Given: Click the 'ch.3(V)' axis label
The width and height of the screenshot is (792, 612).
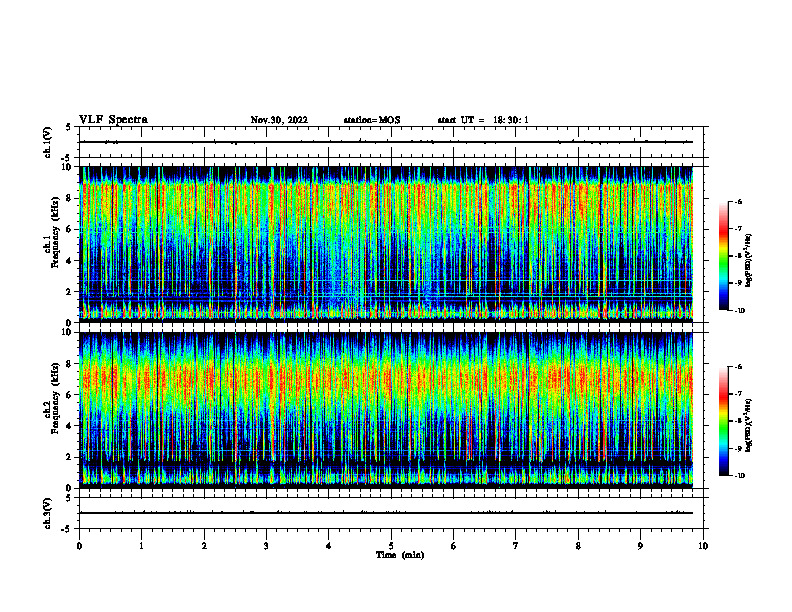Looking at the screenshot, I should [48, 513].
